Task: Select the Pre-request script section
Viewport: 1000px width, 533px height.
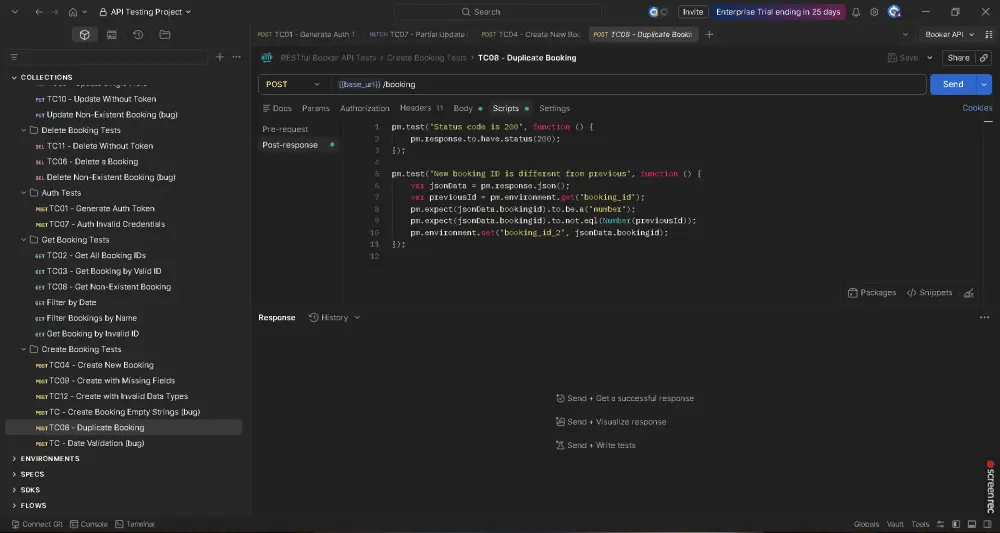Action: pyautogui.click(x=285, y=129)
